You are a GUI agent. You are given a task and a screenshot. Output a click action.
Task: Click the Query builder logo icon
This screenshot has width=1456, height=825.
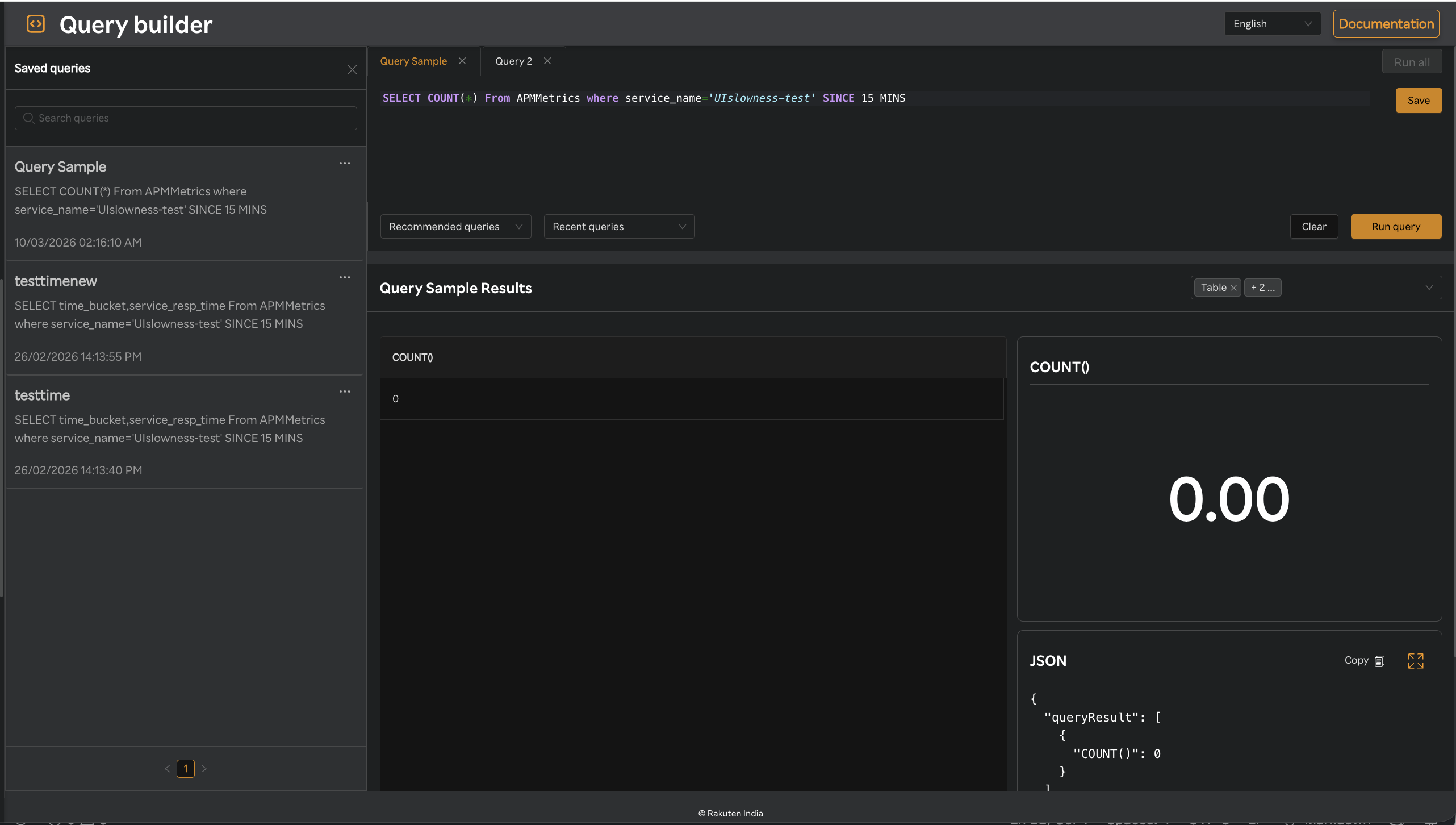point(35,23)
